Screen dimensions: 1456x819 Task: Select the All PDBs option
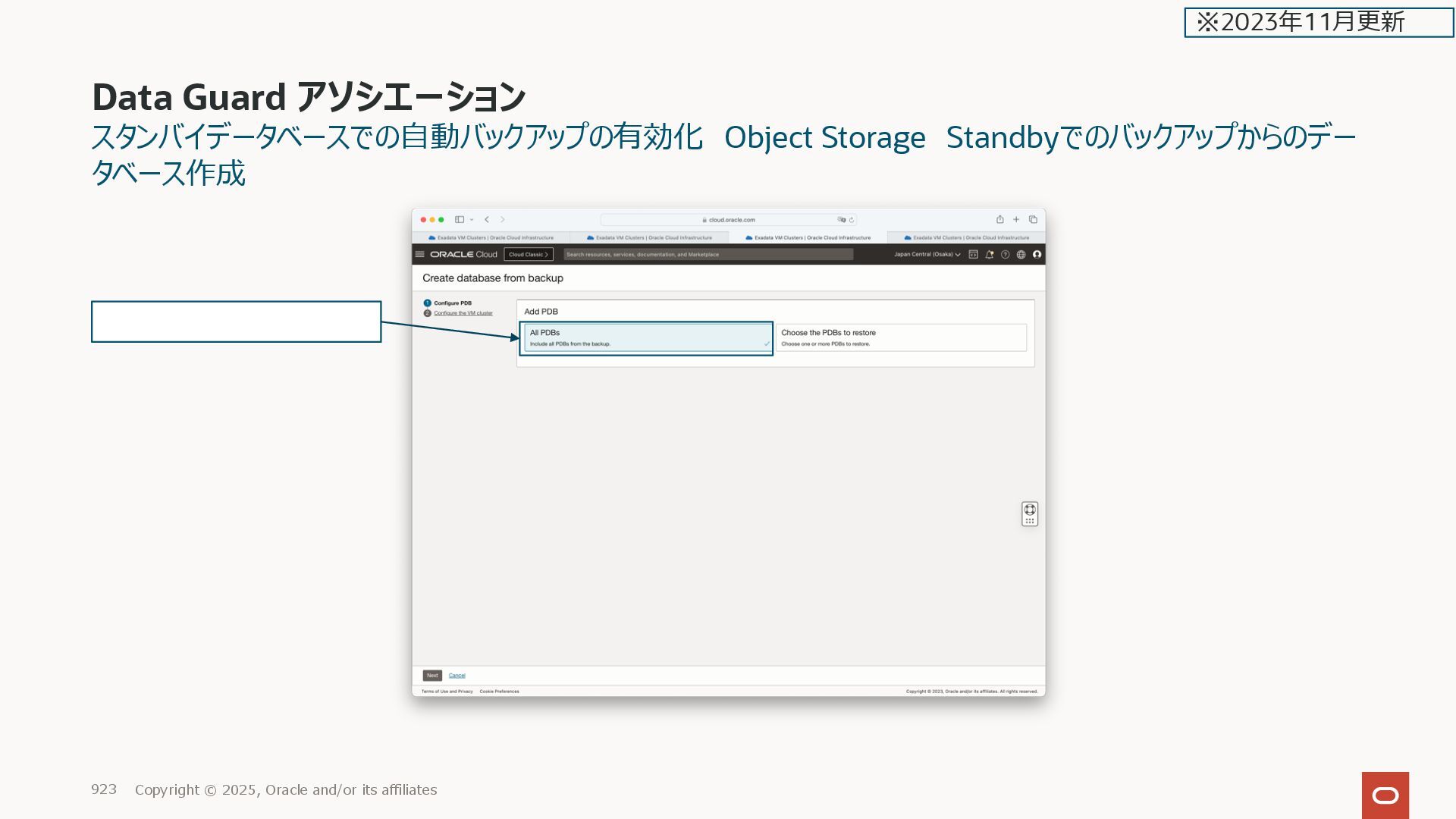tap(646, 337)
